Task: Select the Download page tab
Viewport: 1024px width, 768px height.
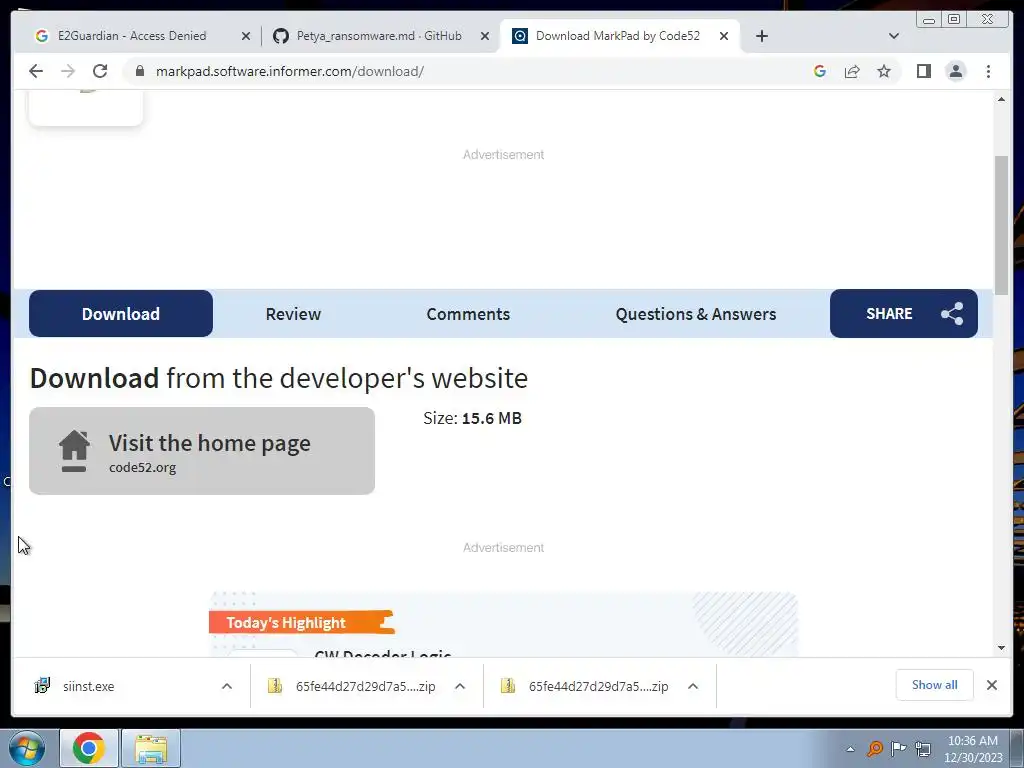Action: pyautogui.click(x=121, y=313)
